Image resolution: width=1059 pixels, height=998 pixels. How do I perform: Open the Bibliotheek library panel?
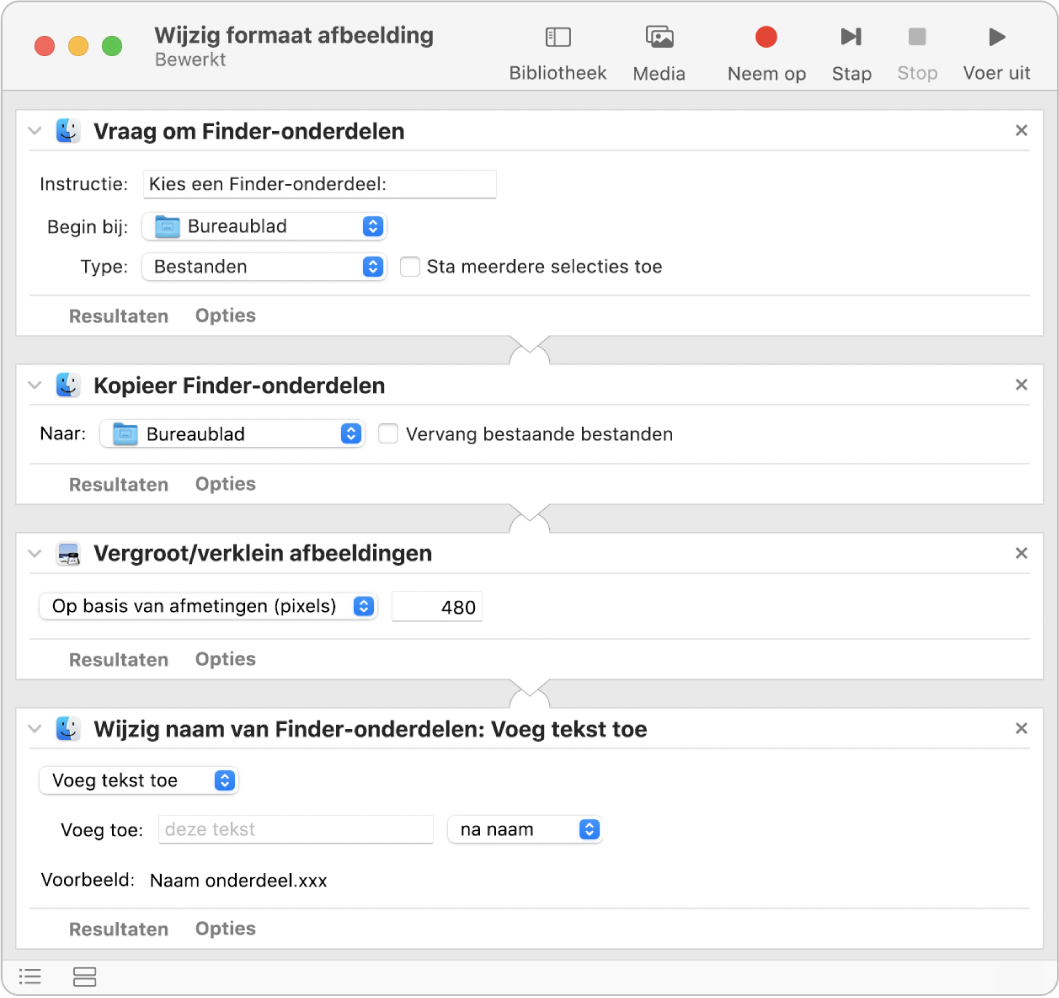(557, 52)
